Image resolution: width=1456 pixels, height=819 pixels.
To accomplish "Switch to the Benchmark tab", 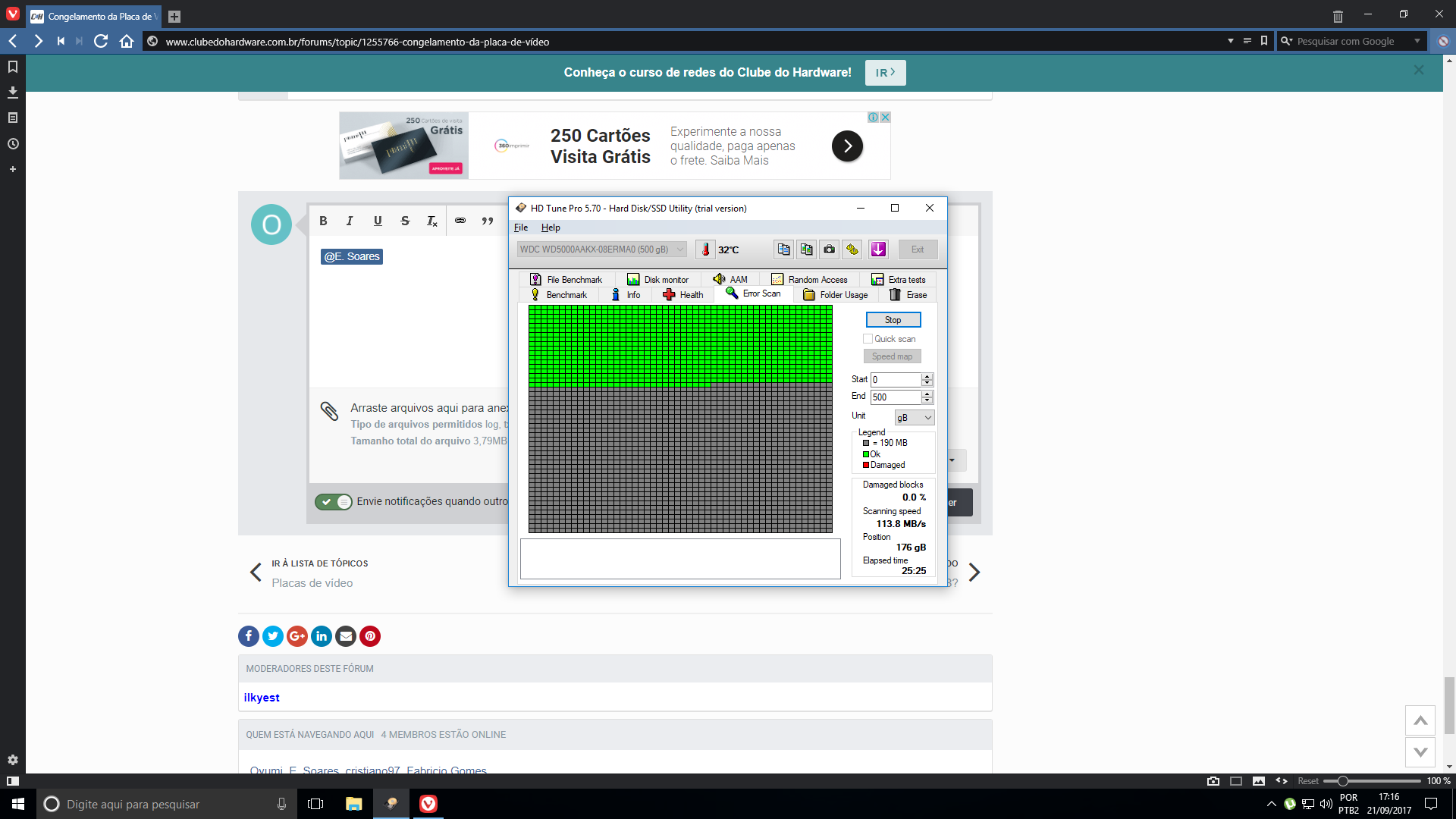I will click(x=559, y=295).
